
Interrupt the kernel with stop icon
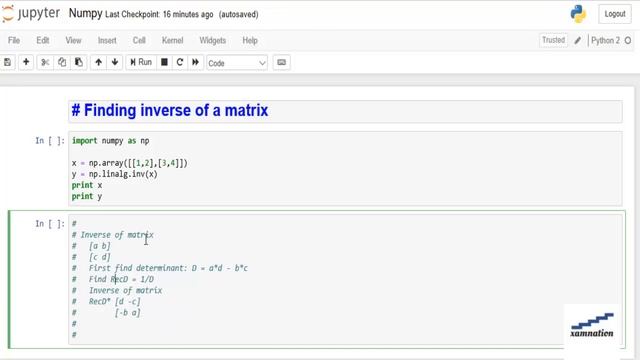(164, 62)
